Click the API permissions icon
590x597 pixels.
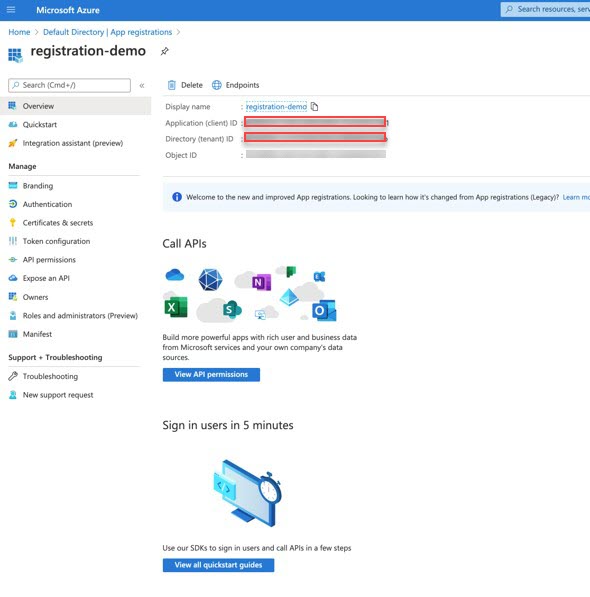13,260
